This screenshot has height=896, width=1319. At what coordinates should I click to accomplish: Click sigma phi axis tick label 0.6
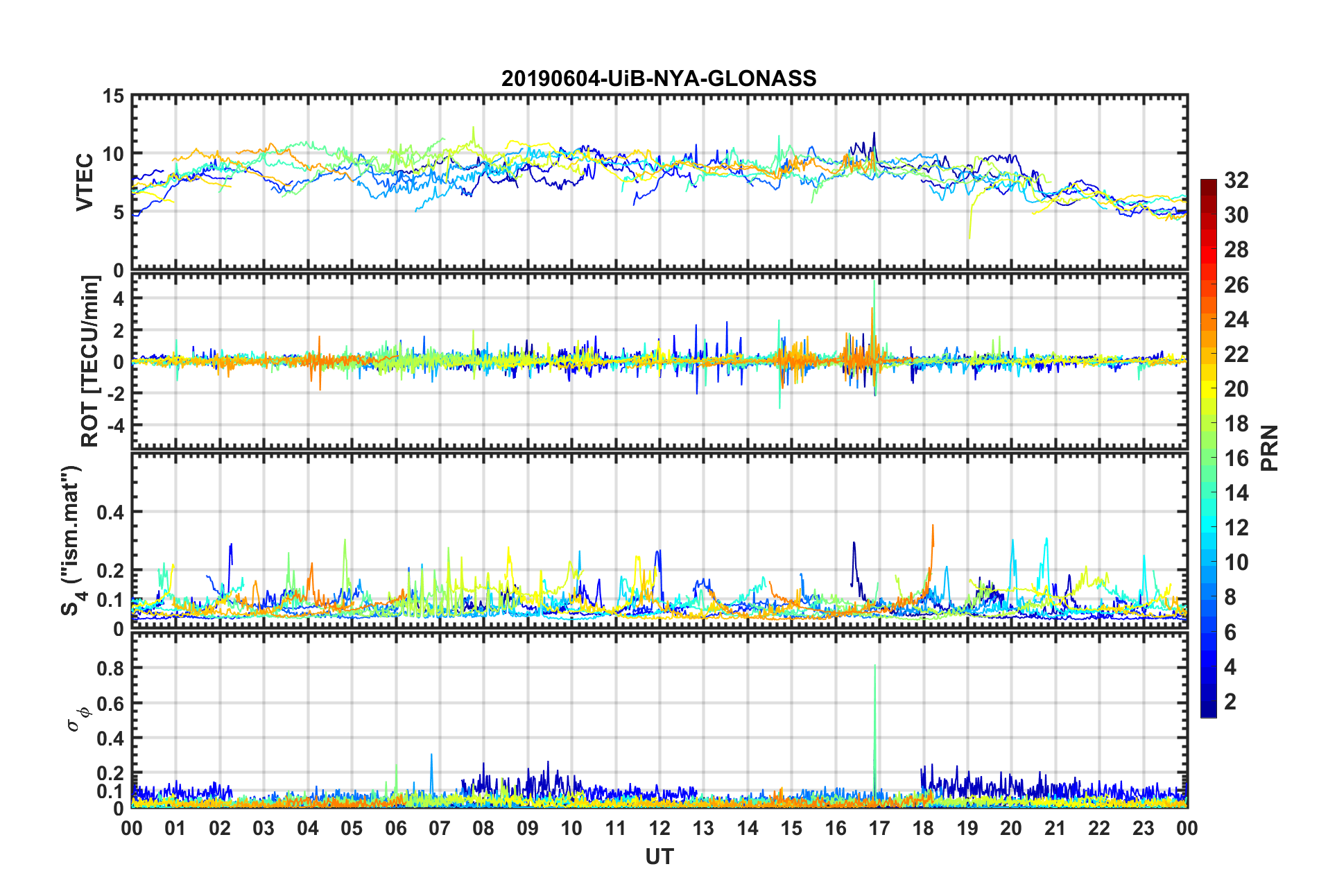point(110,704)
